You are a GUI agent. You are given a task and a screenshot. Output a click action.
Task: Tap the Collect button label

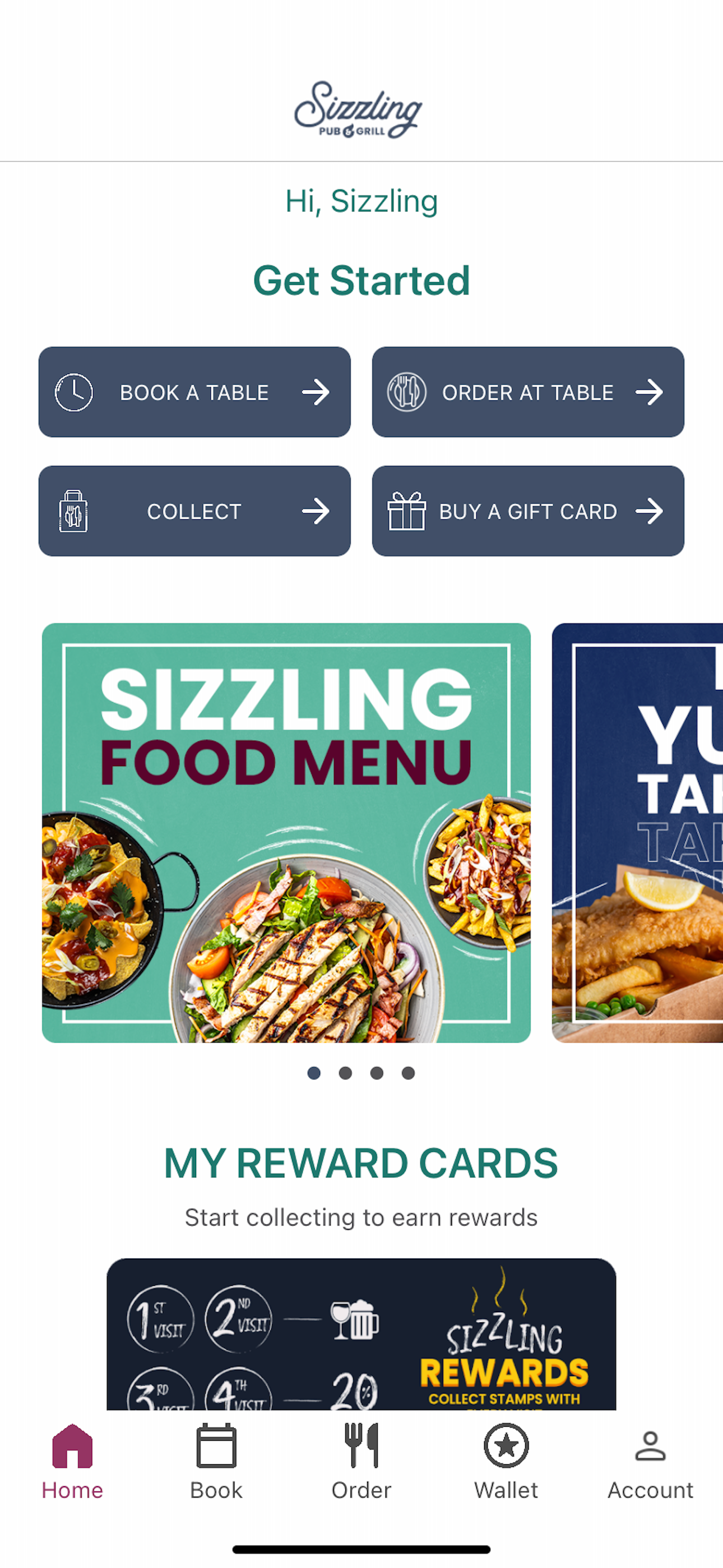click(194, 511)
